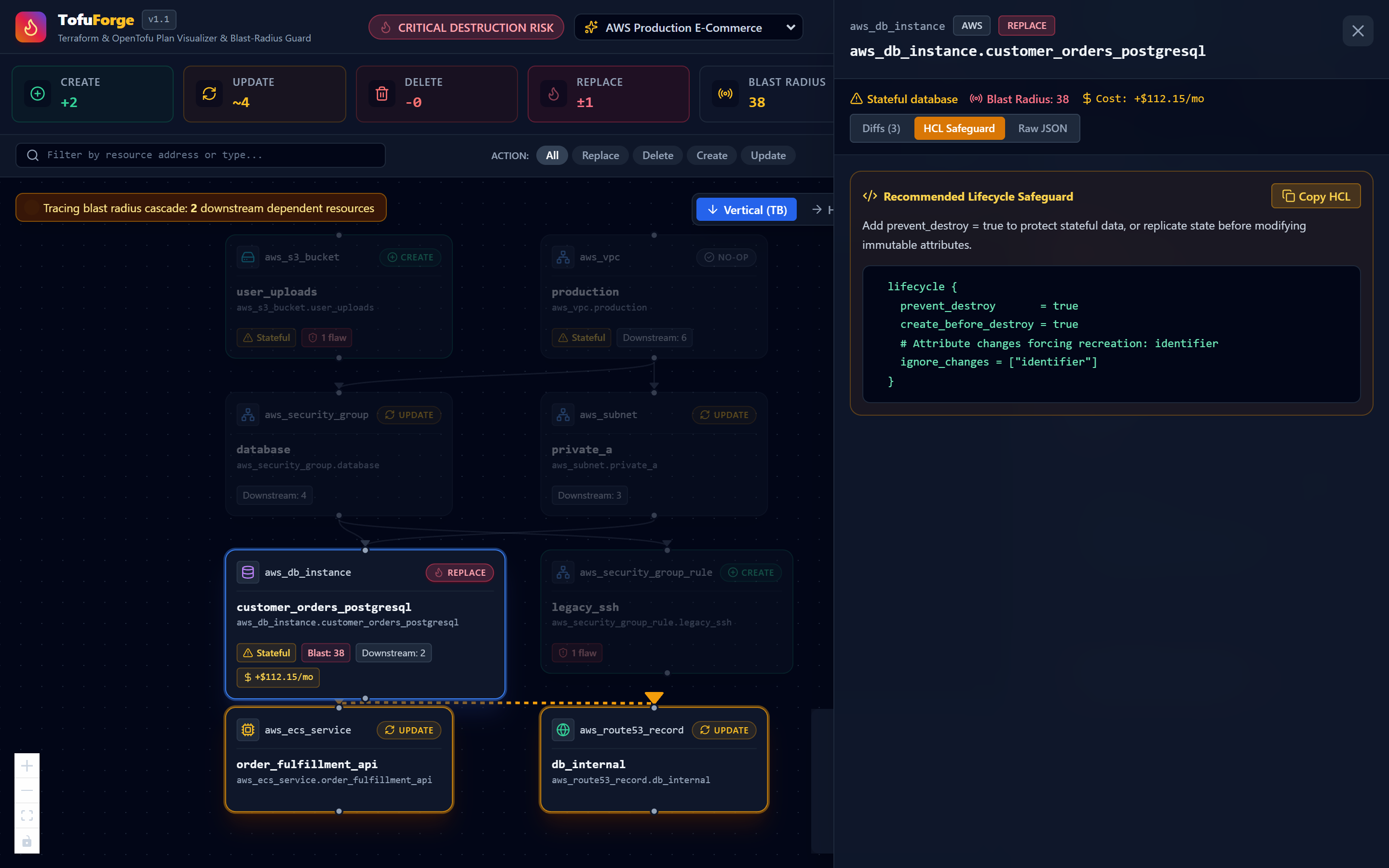Filter by Update action
Screen dimensions: 1389x868
coord(768,155)
